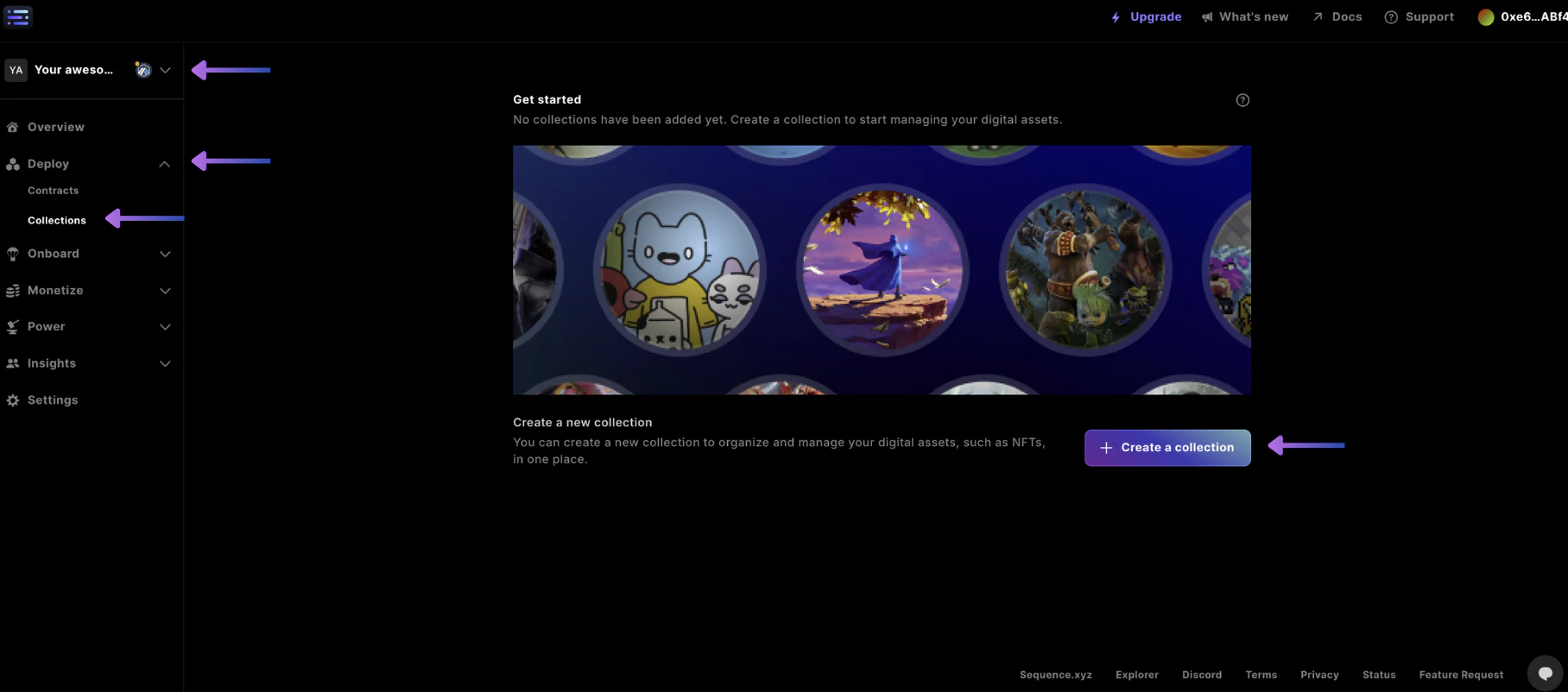Expand the Monetize section chevron
This screenshot has width=1568, height=692.
pos(165,291)
